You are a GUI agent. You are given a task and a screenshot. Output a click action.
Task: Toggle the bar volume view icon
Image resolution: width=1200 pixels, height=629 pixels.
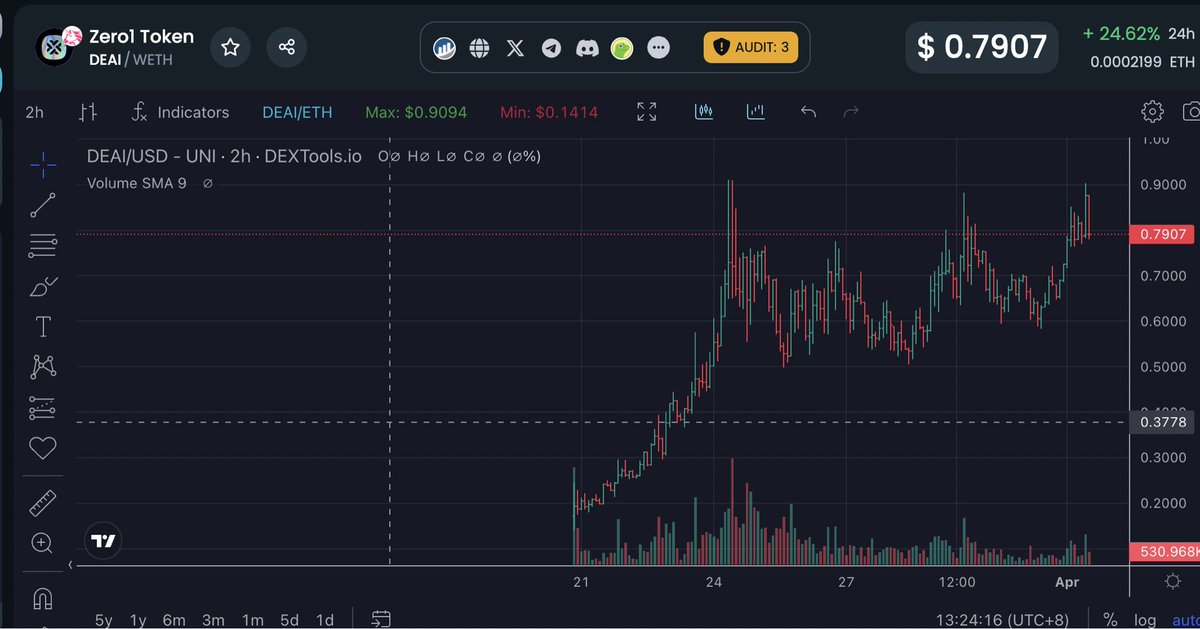755,112
